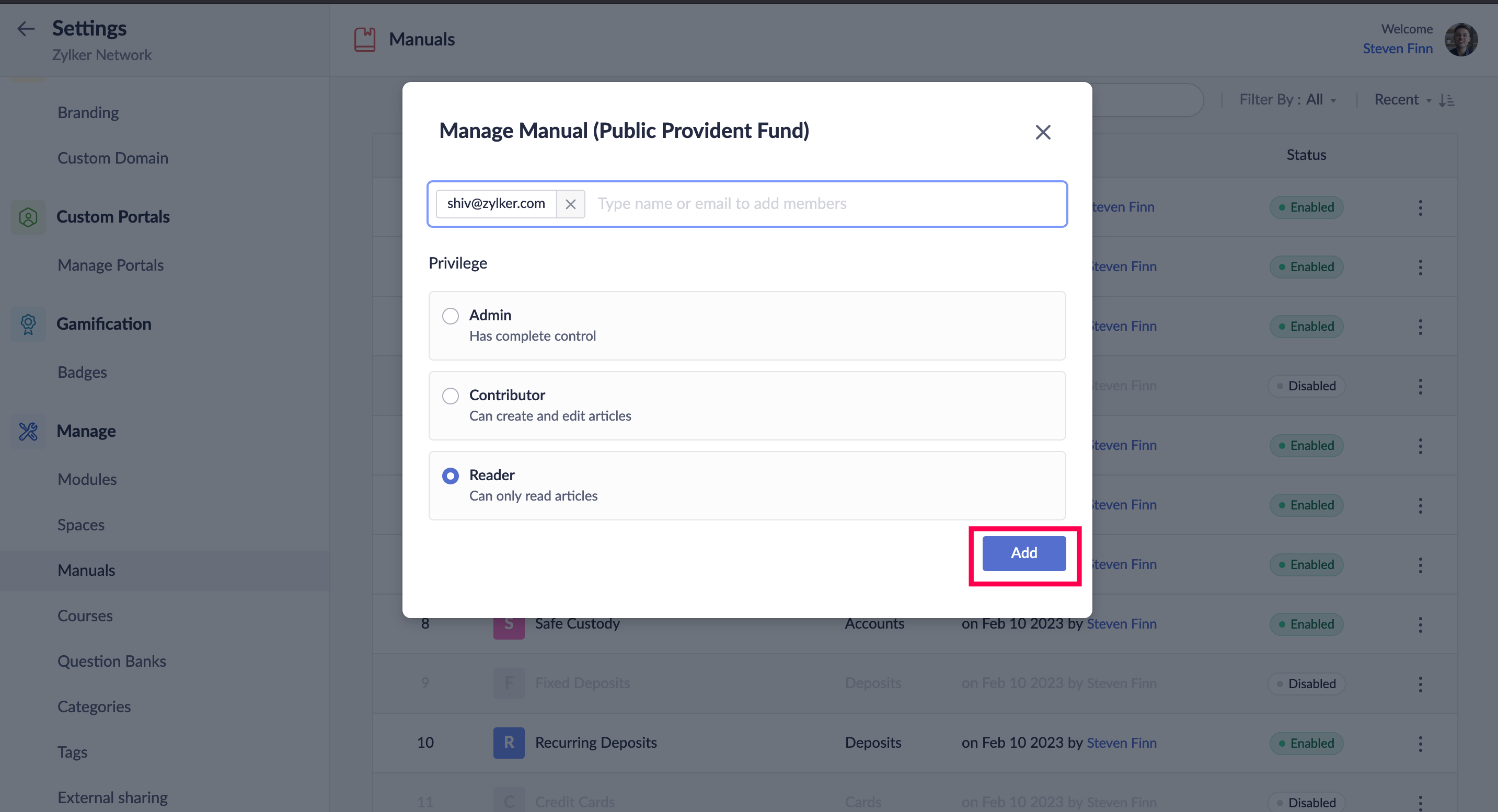This screenshot has width=1498, height=812.
Task: Open Steven Finn profile avatar
Action: click(x=1461, y=40)
